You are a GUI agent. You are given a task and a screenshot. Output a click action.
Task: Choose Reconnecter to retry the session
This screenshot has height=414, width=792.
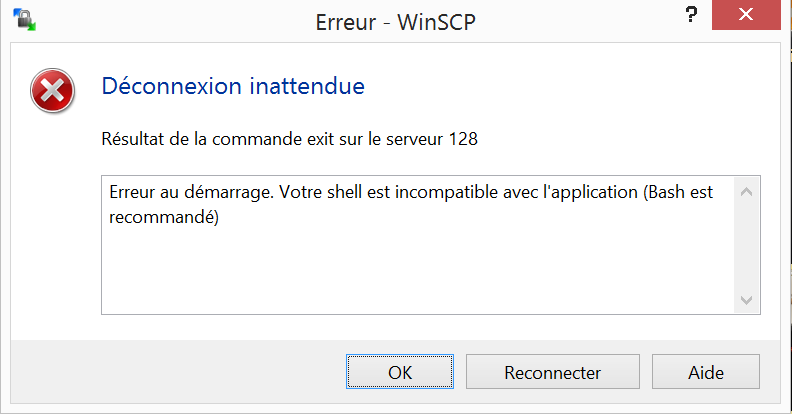point(553,372)
